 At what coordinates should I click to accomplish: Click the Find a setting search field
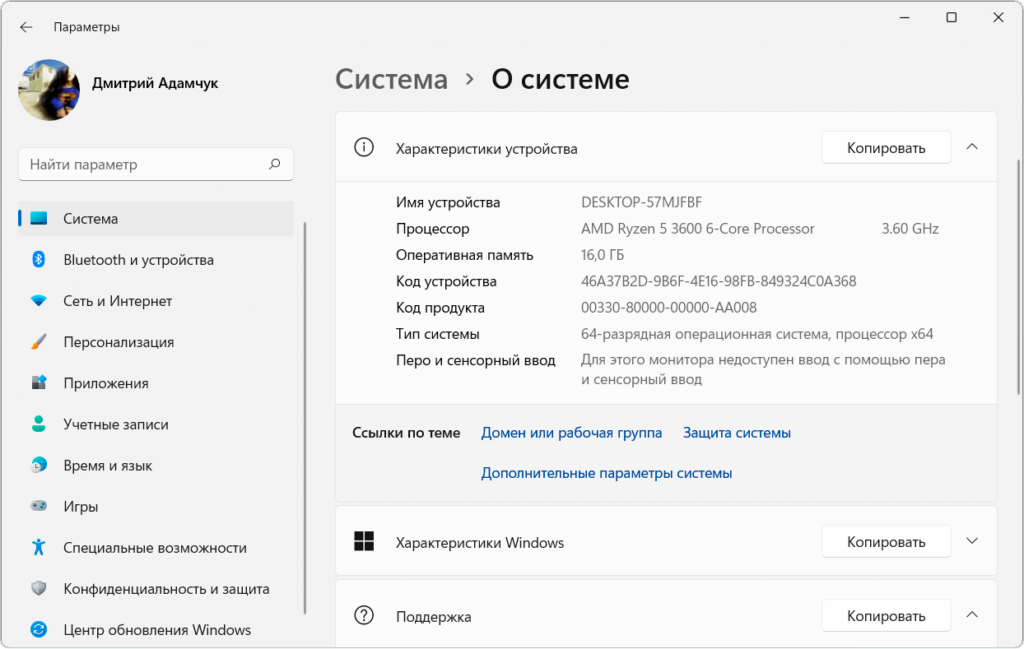coord(145,164)
